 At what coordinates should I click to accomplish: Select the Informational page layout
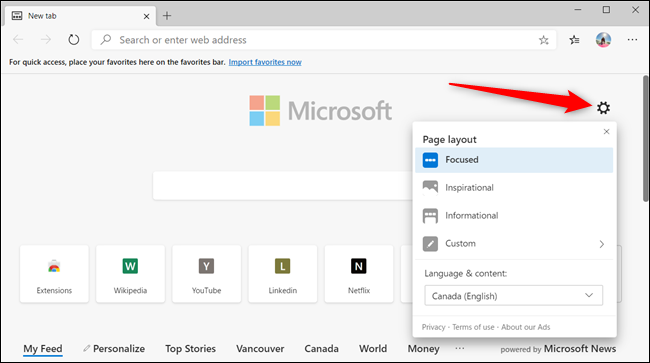click(x=514, y=215)
